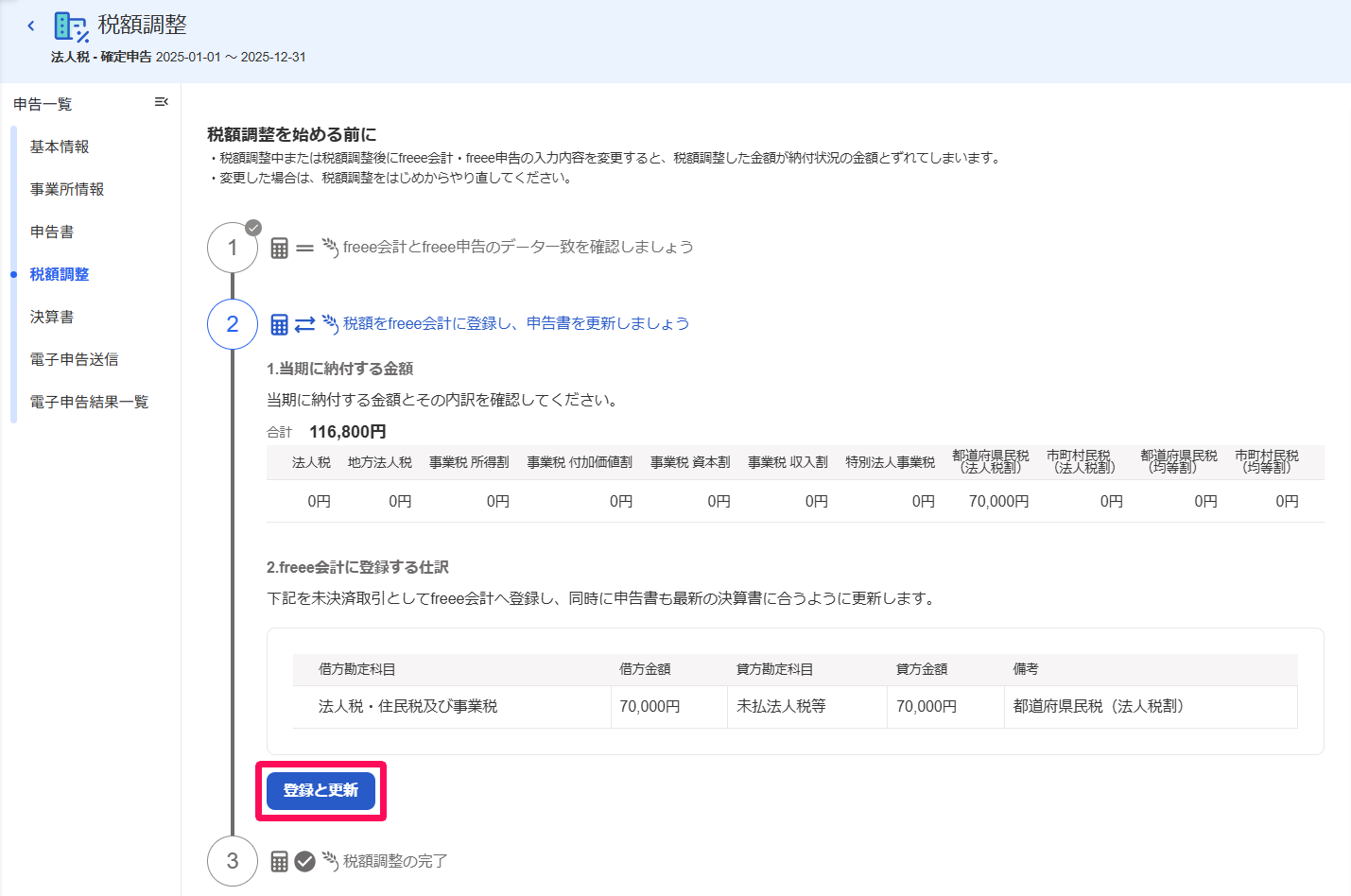Image resolution: width=1351 pixels, height=896 pixels.
Task: Click the 事業税 資本割 column header
Action: pyautogui.click(x=690, y=462)
